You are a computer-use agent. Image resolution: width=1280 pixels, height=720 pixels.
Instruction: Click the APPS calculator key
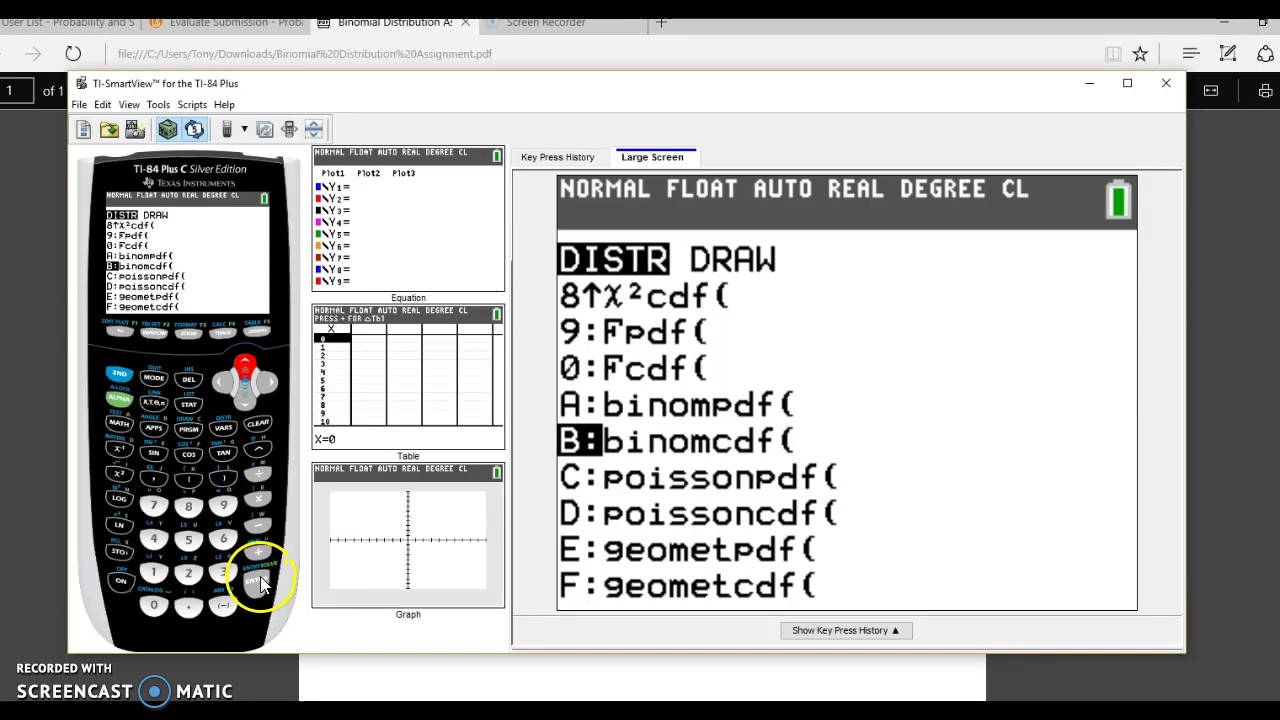click(x=153, y=428)
